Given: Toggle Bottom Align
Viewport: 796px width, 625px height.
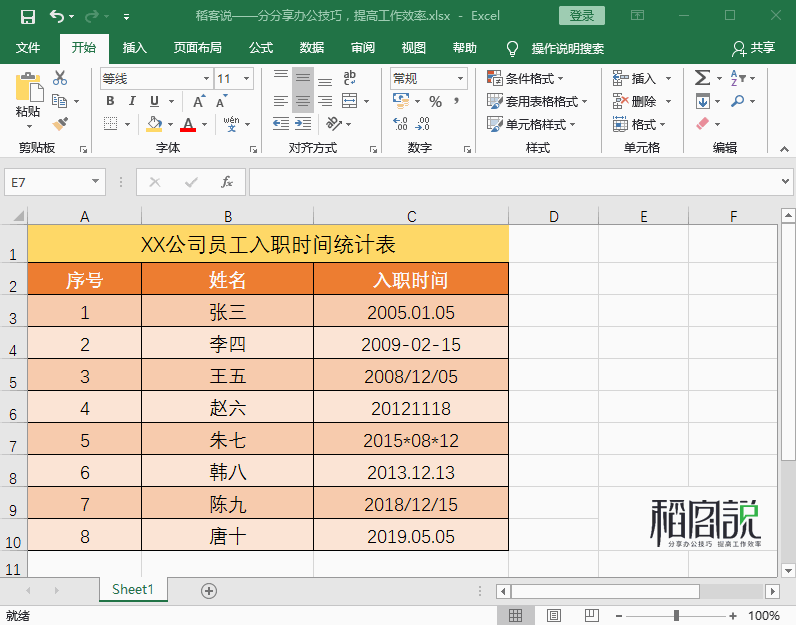Looking at the screenshot, I should click(x=325, y=81).
